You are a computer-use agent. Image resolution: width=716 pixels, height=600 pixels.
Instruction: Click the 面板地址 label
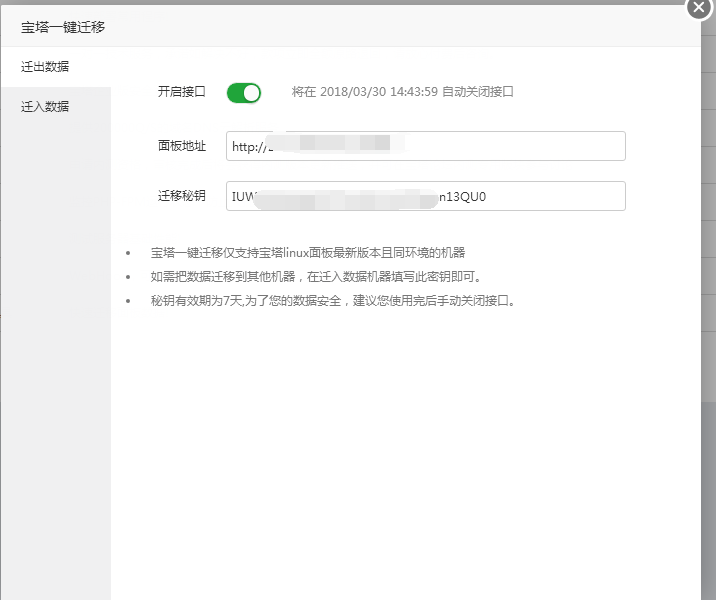tap(182, 146)
